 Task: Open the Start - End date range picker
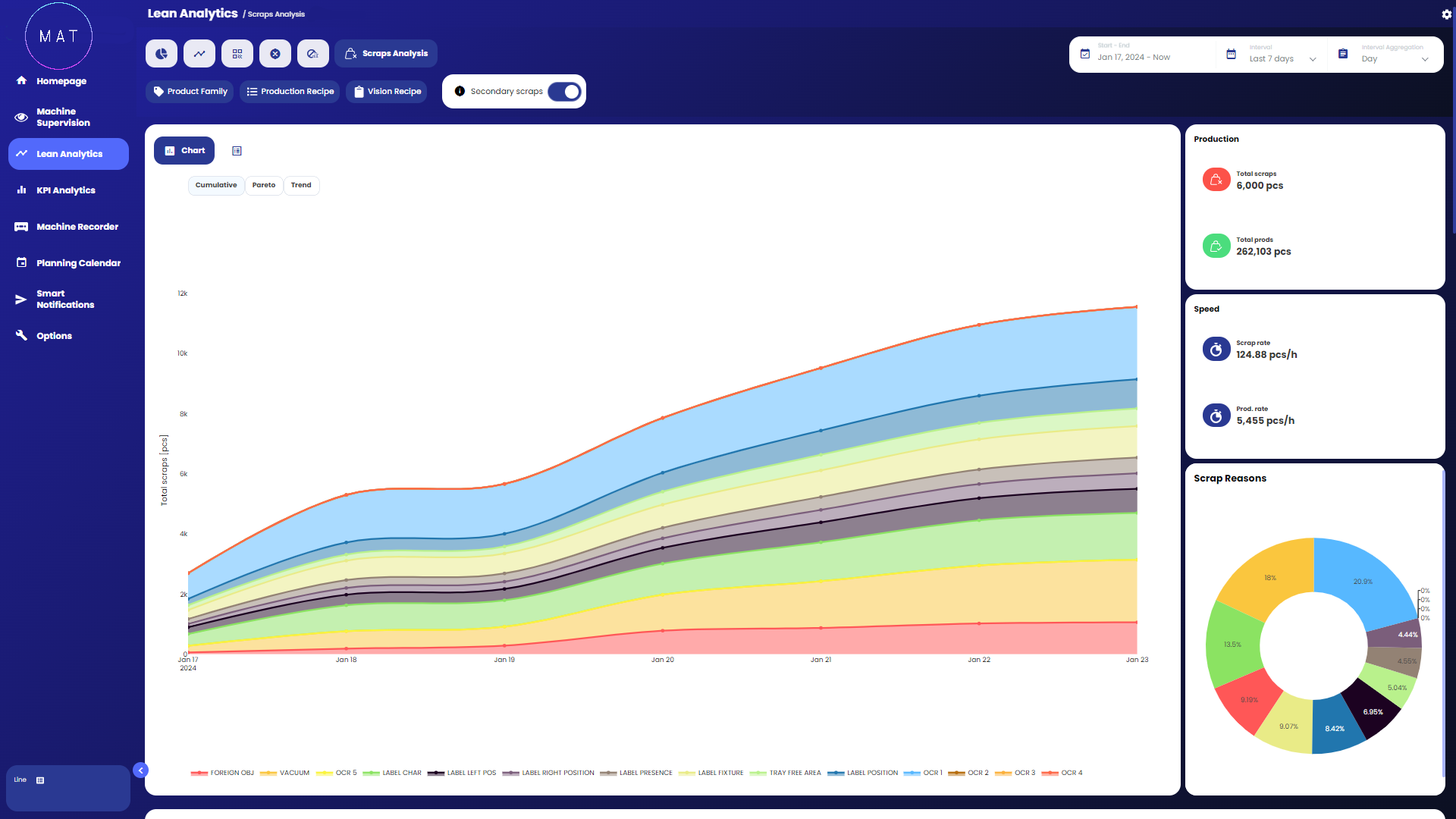pos(1133,57)
